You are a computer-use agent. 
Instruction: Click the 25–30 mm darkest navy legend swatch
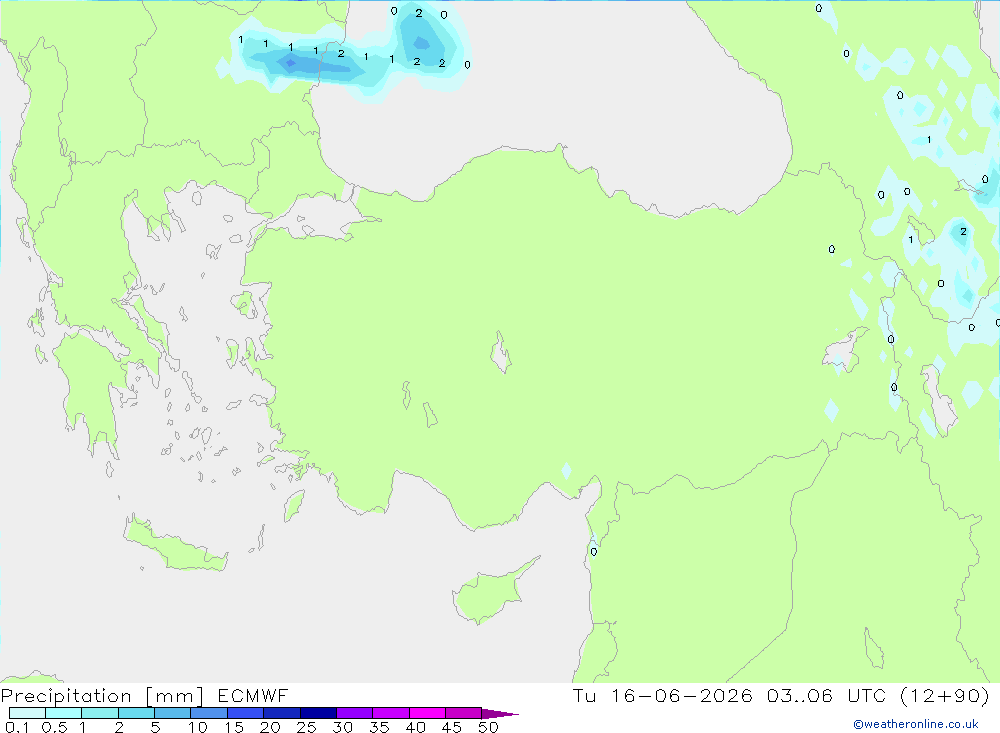pos(318,713)
